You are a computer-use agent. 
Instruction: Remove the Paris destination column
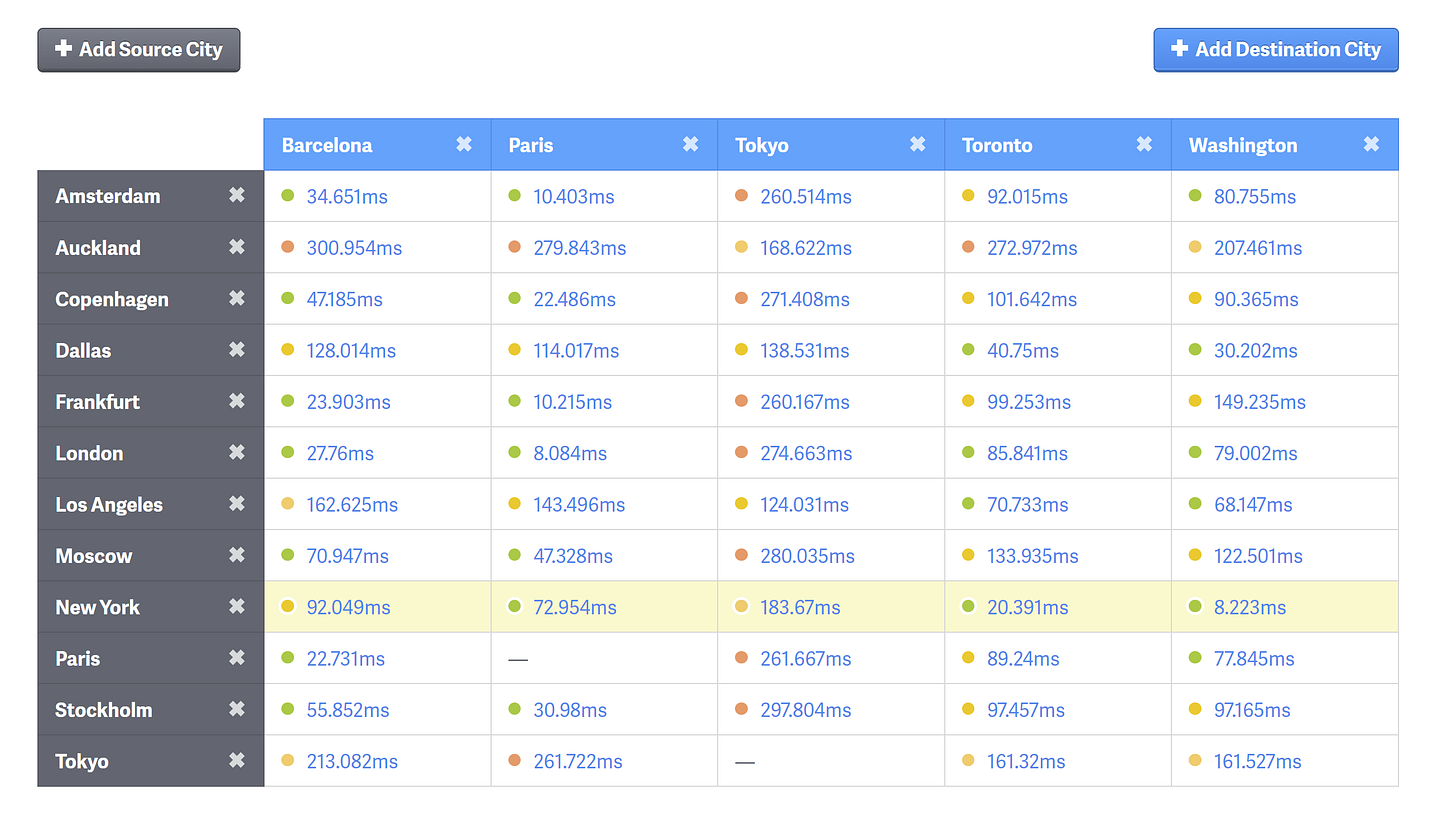(690, 144)
